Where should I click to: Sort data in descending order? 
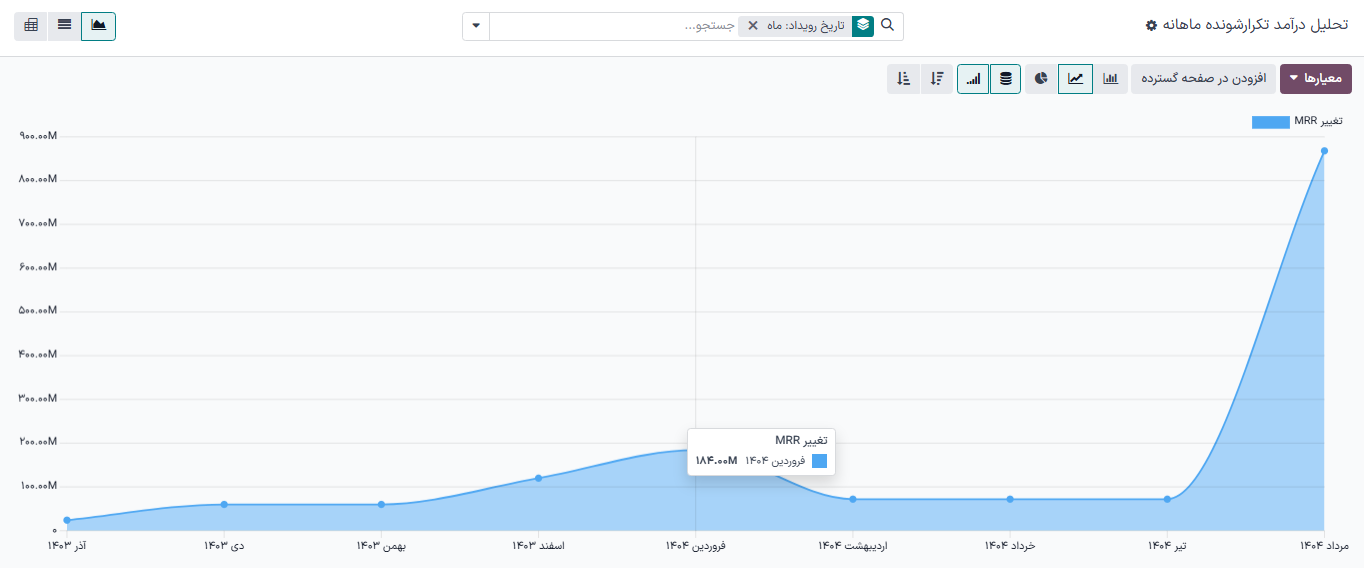click(x=937, y=79)
